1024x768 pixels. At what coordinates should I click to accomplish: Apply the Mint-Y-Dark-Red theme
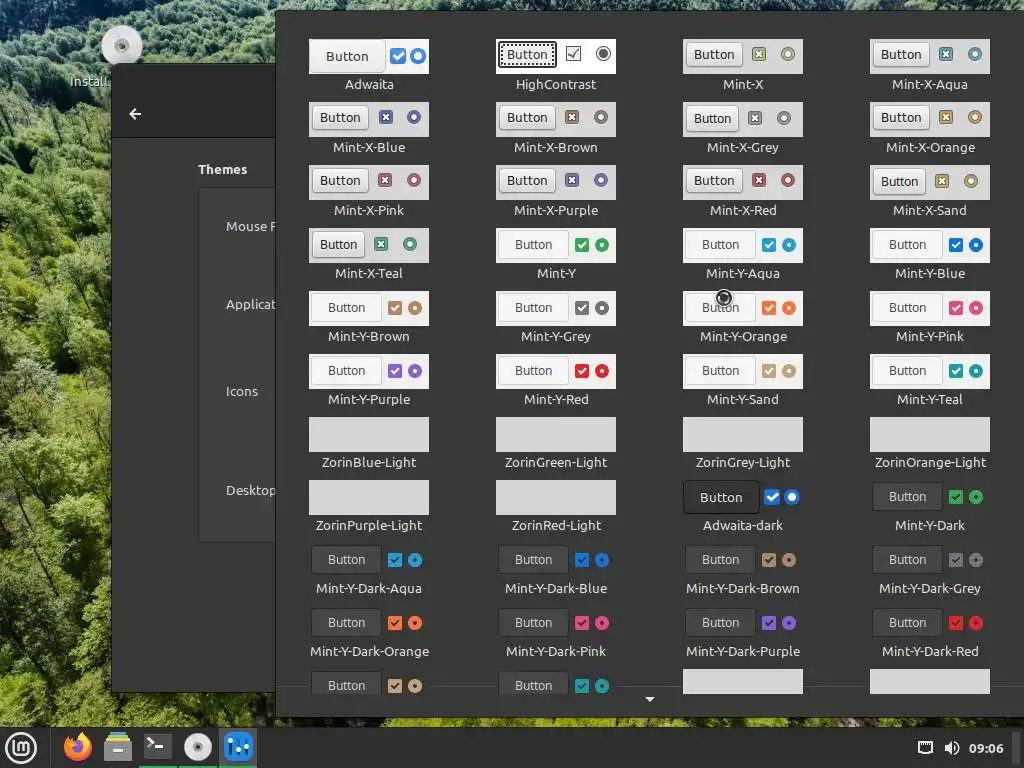pyautogui.click(x=930, y=633)
